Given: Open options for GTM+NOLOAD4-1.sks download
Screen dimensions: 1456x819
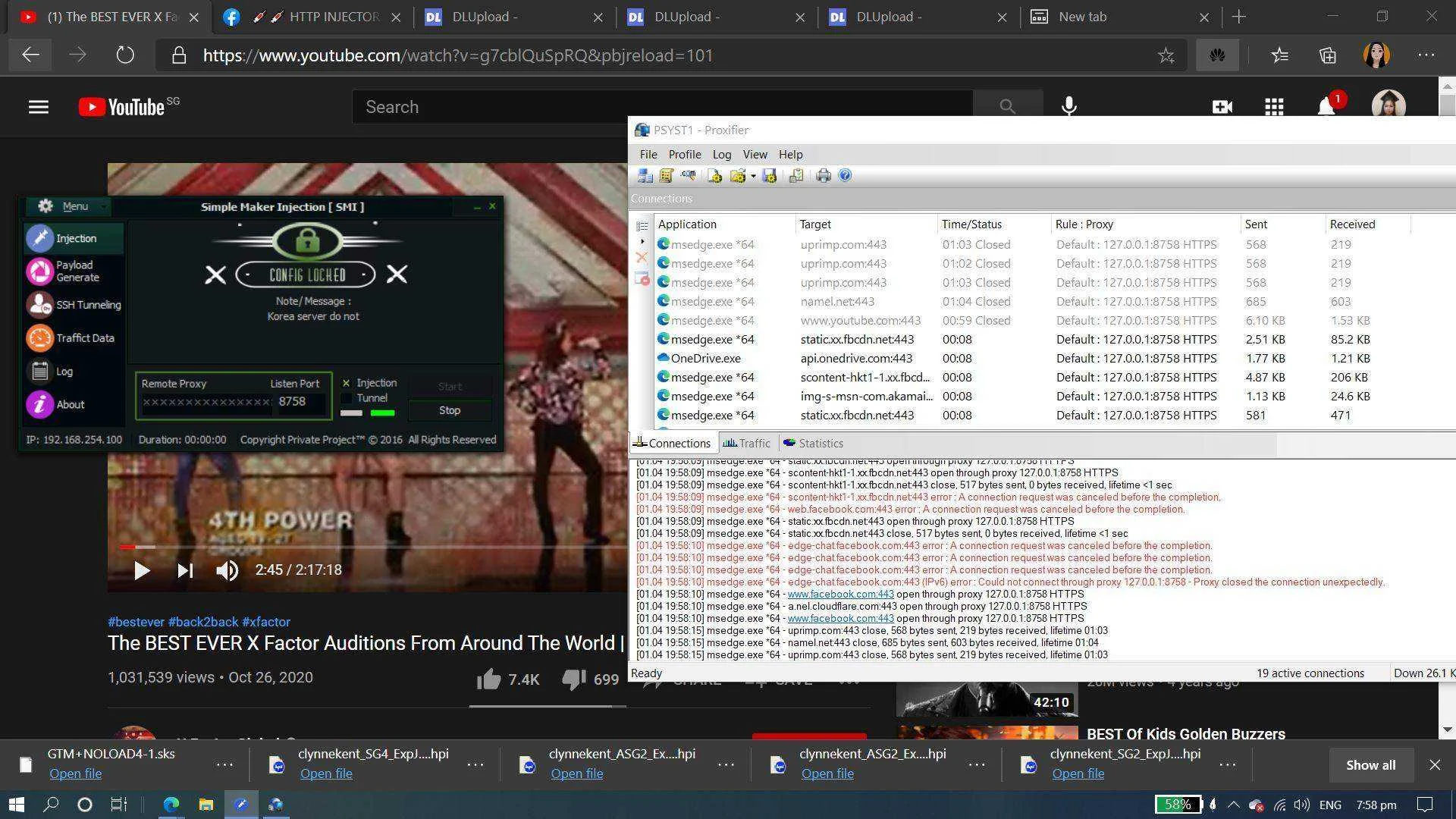Looking at the screenshot, I should click(x=224, y=764).
